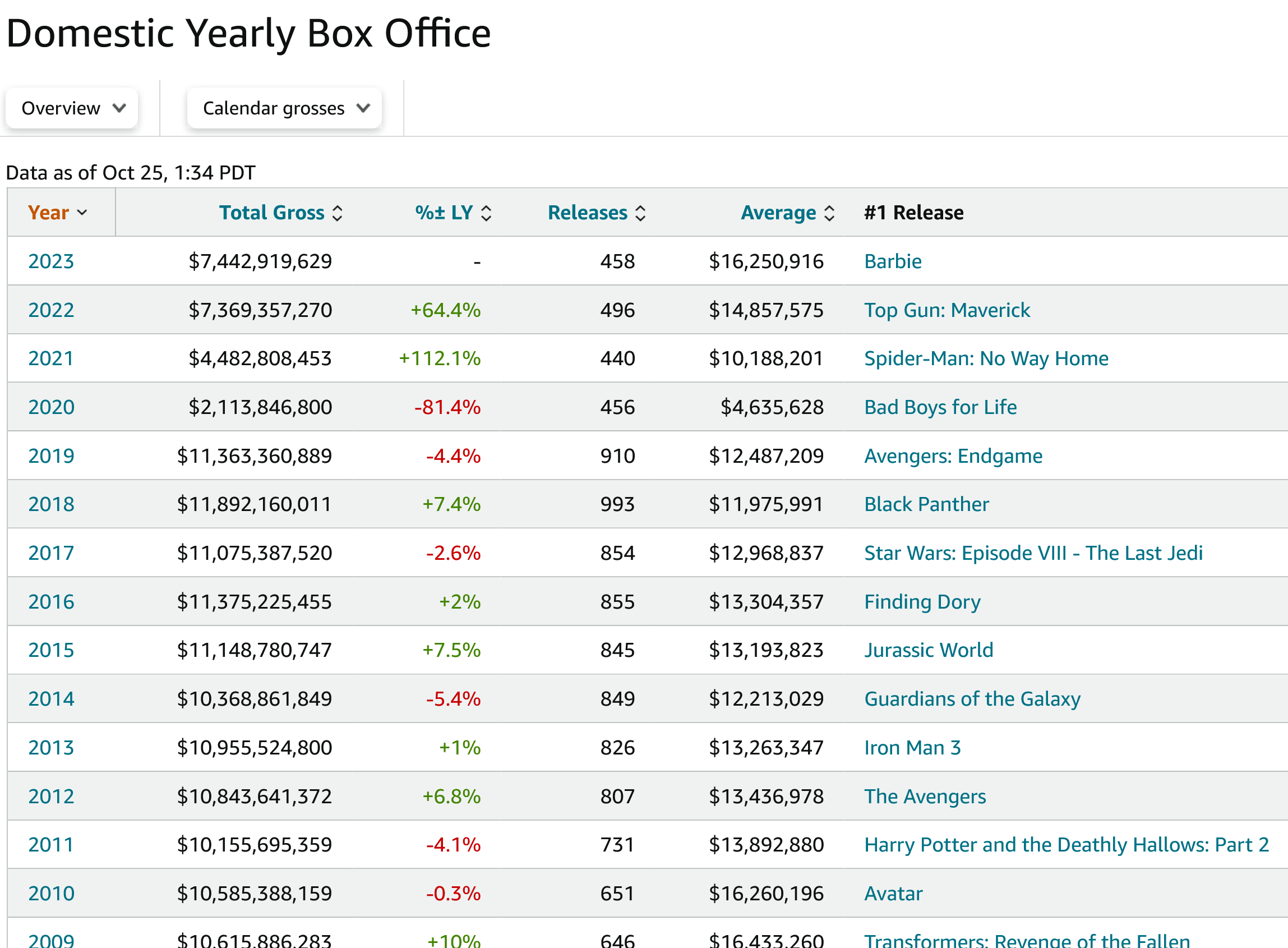Select the 2019 year link
The height and width of the screenshot is (948, 1288).
coord(51,456)
